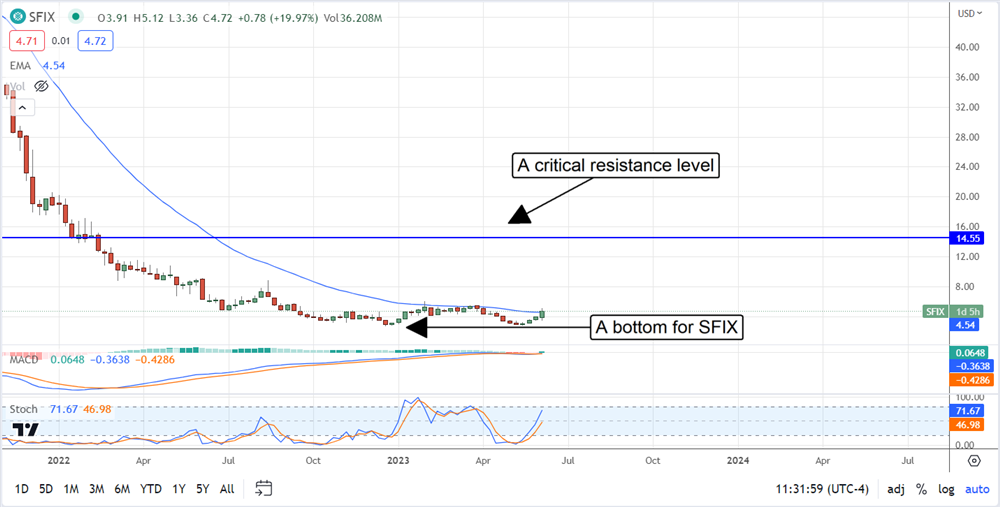
Task: Toggle the adj adjustment option
Action: (x=895, y=489)
